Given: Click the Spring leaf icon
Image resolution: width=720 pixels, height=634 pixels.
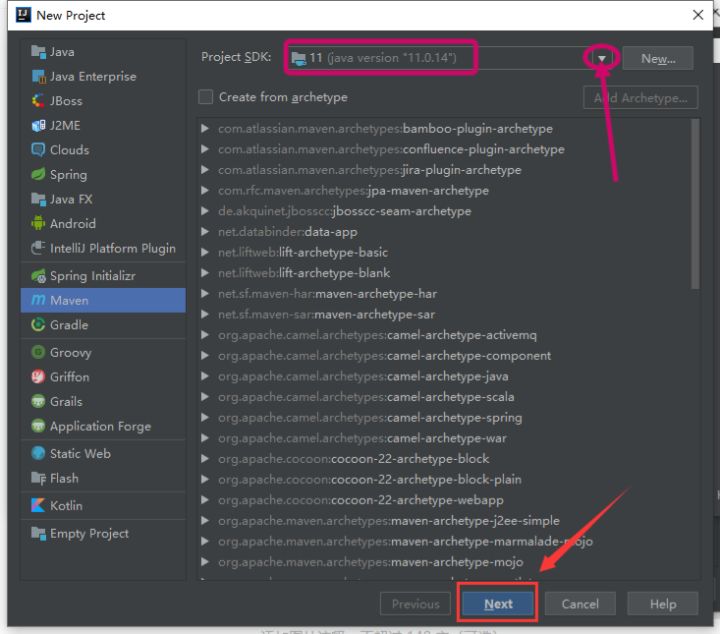Looking at the screenshot, I should click(x=38, y=174).
